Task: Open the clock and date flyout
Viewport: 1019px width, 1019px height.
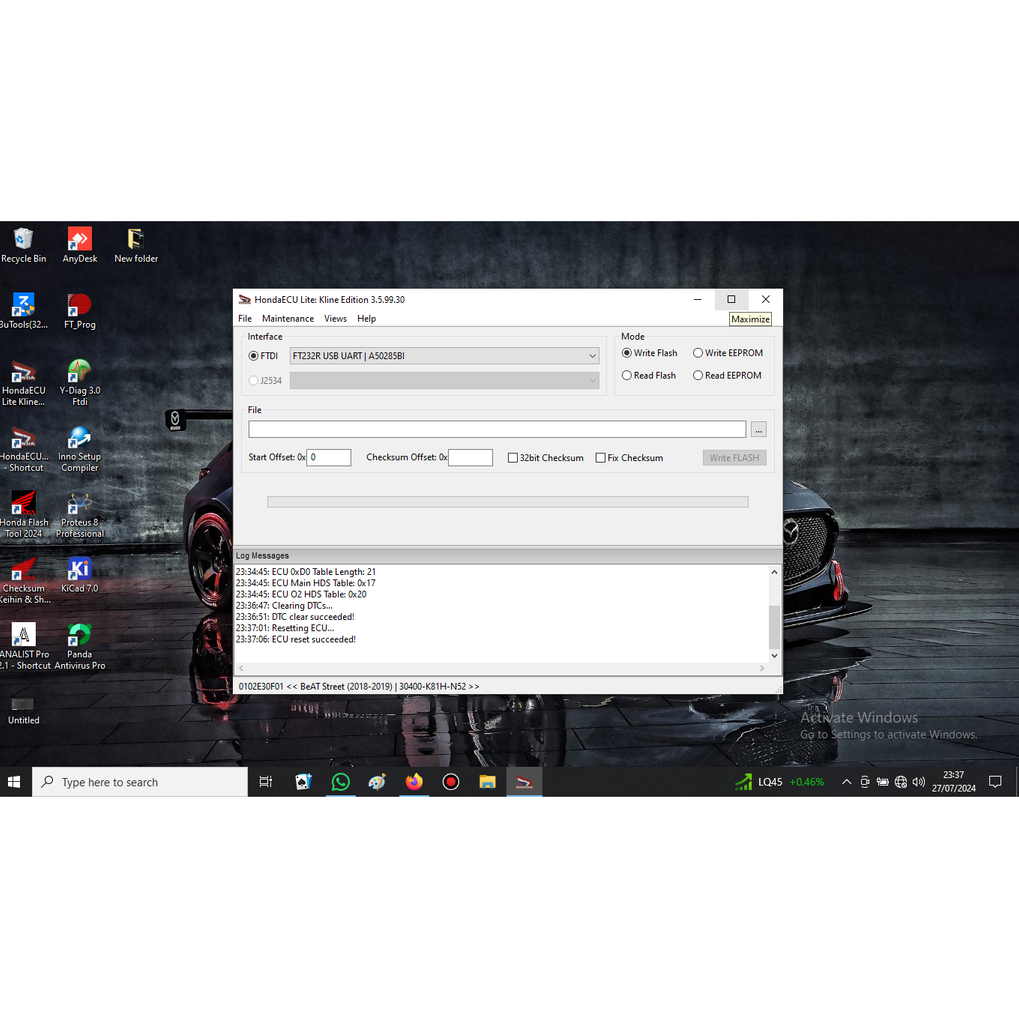Action: [x=953, y=782]
